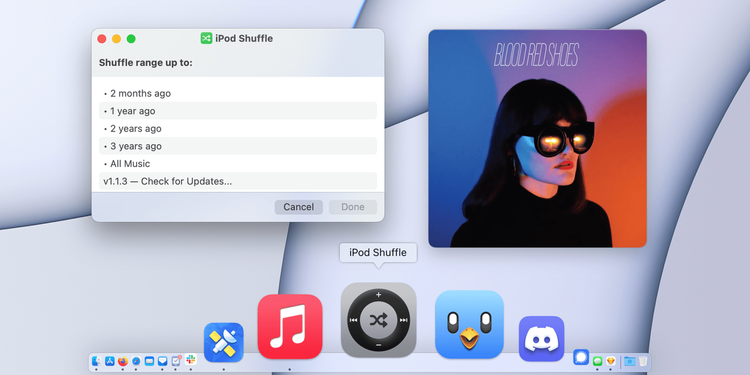750x375 pixels.
Task: Open the Music app in the Dock
Action: pyautogui.click(x=290, y=327)
